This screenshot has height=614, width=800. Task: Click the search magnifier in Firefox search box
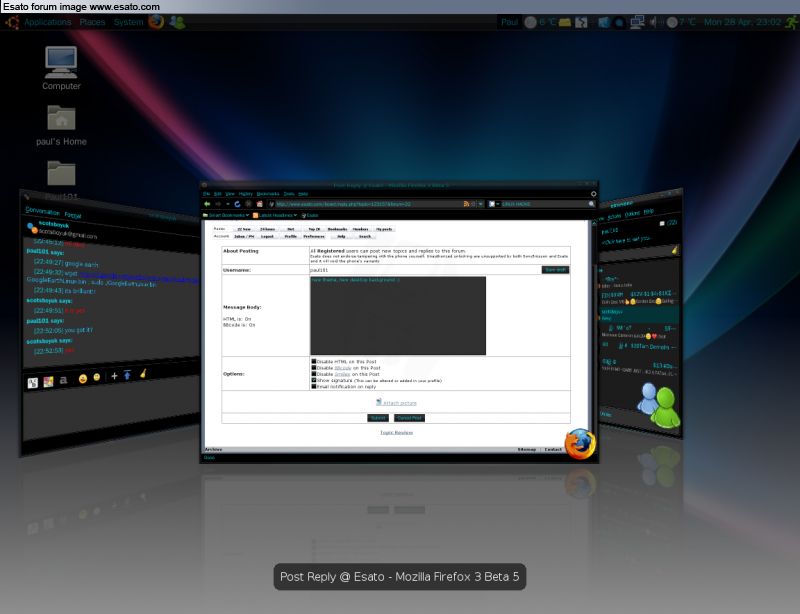(x=591, y=204)
